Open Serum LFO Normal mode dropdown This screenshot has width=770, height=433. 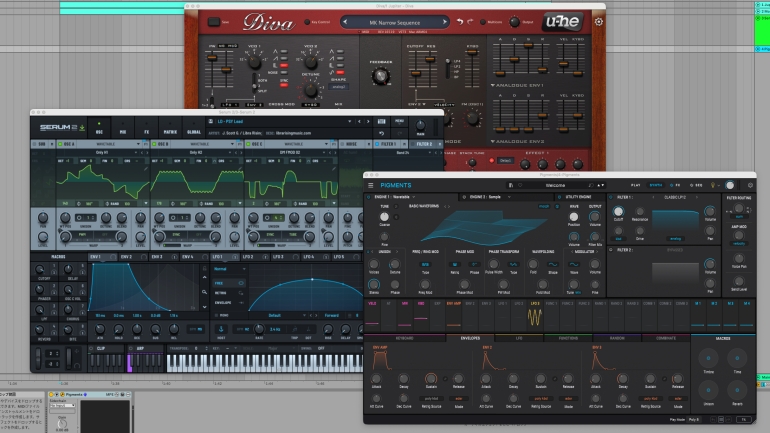click(229, 269)
